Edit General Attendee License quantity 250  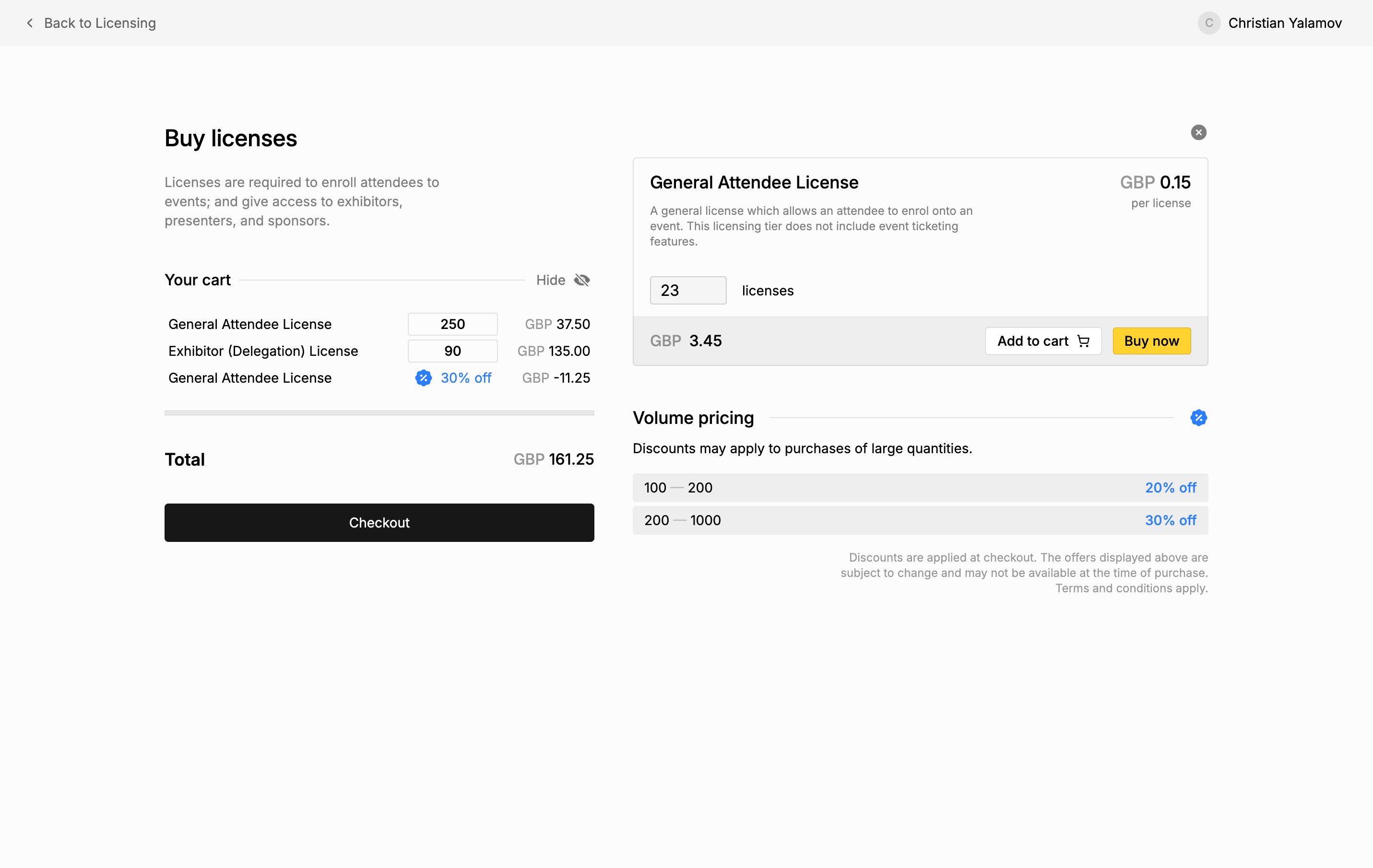click(x=452, y=324)
